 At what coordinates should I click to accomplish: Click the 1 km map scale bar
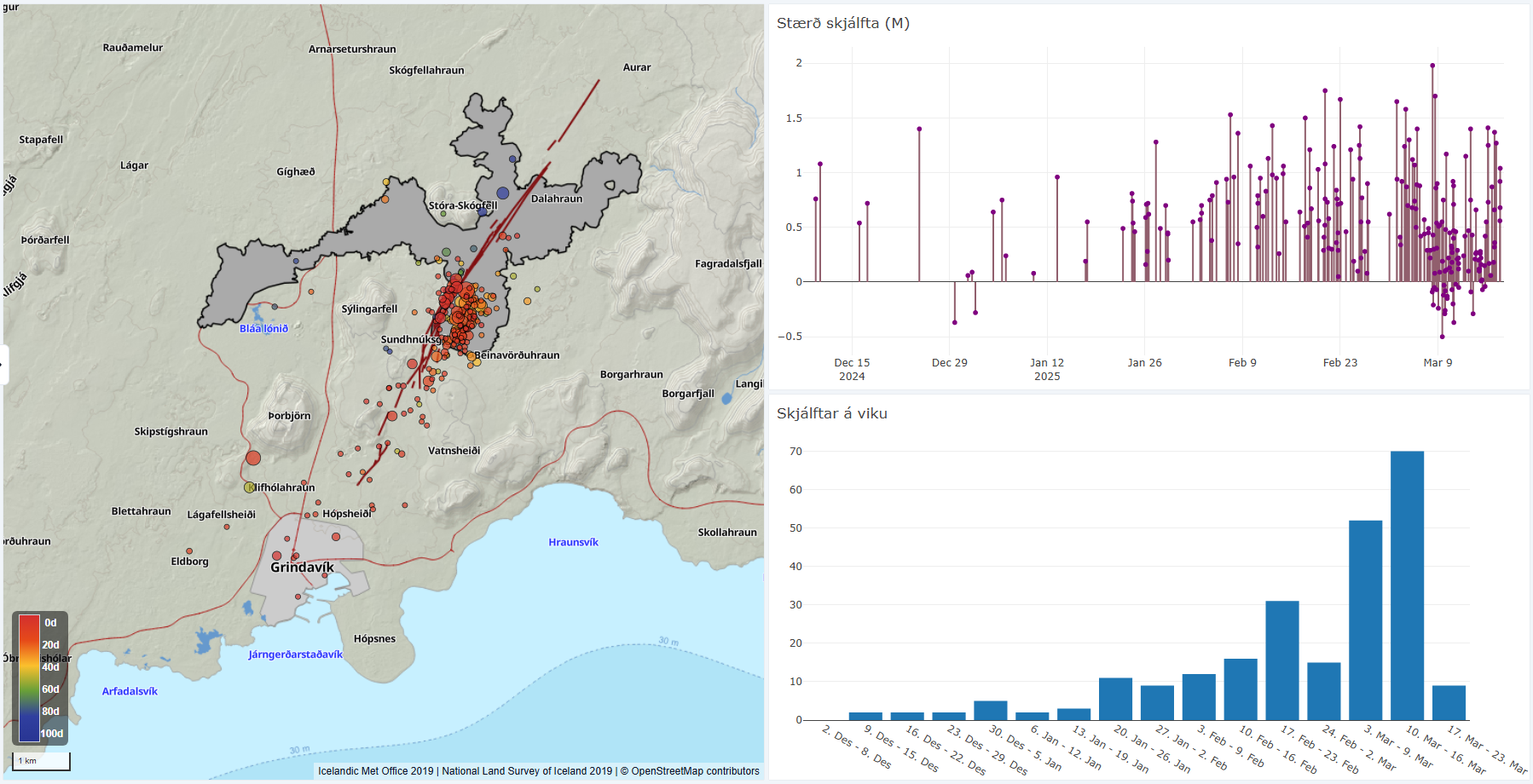41,761
